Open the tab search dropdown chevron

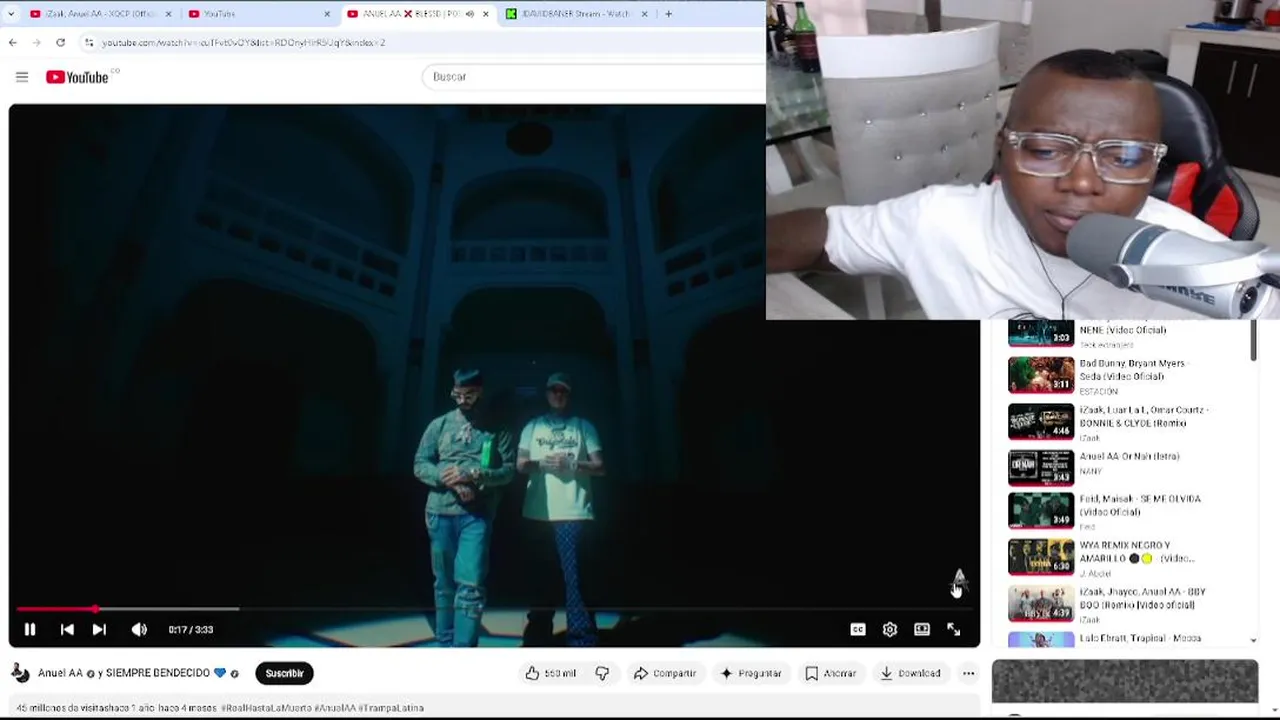coord(11,14)
